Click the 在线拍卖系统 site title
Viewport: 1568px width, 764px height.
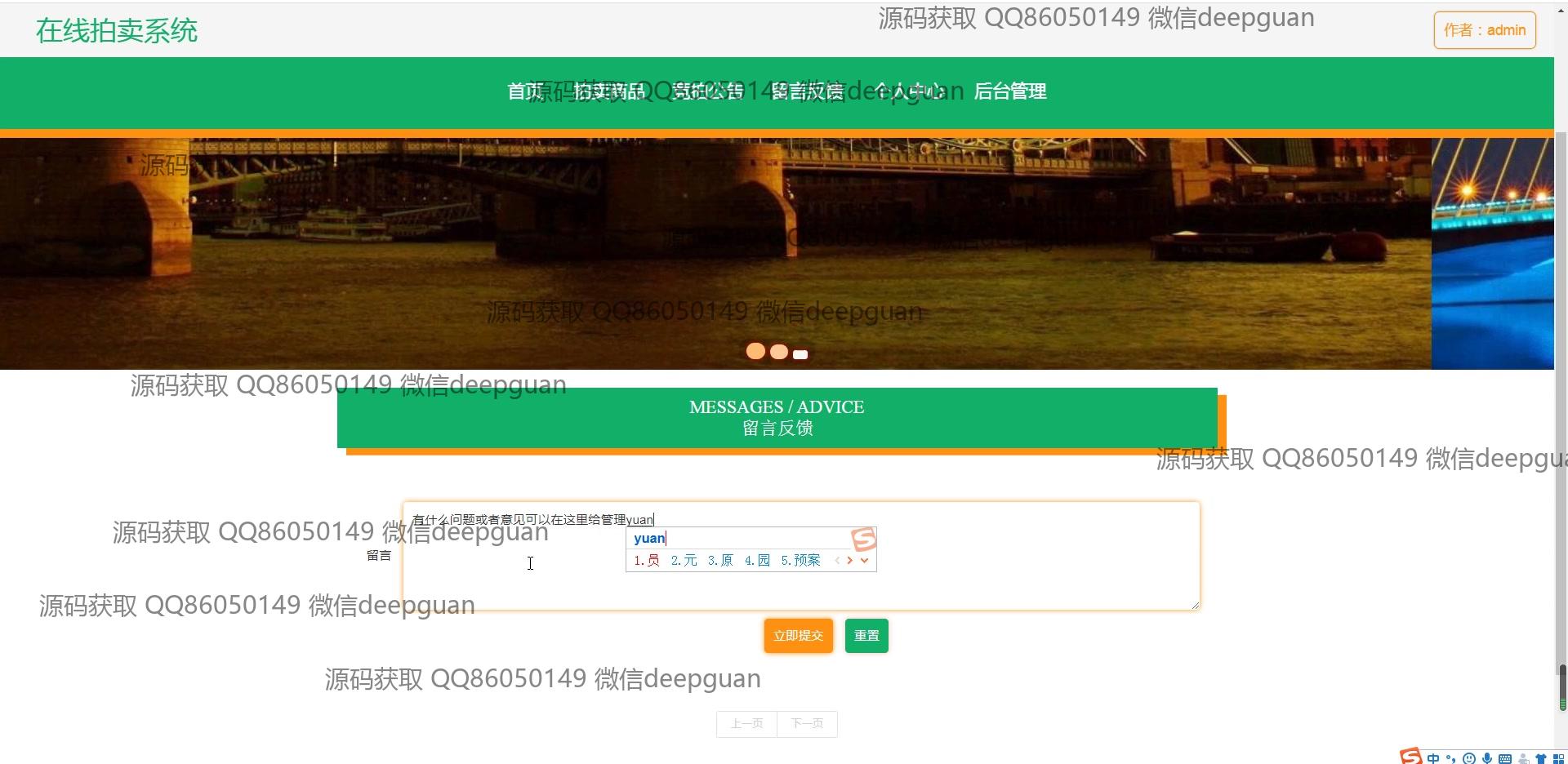coord(117,31)
